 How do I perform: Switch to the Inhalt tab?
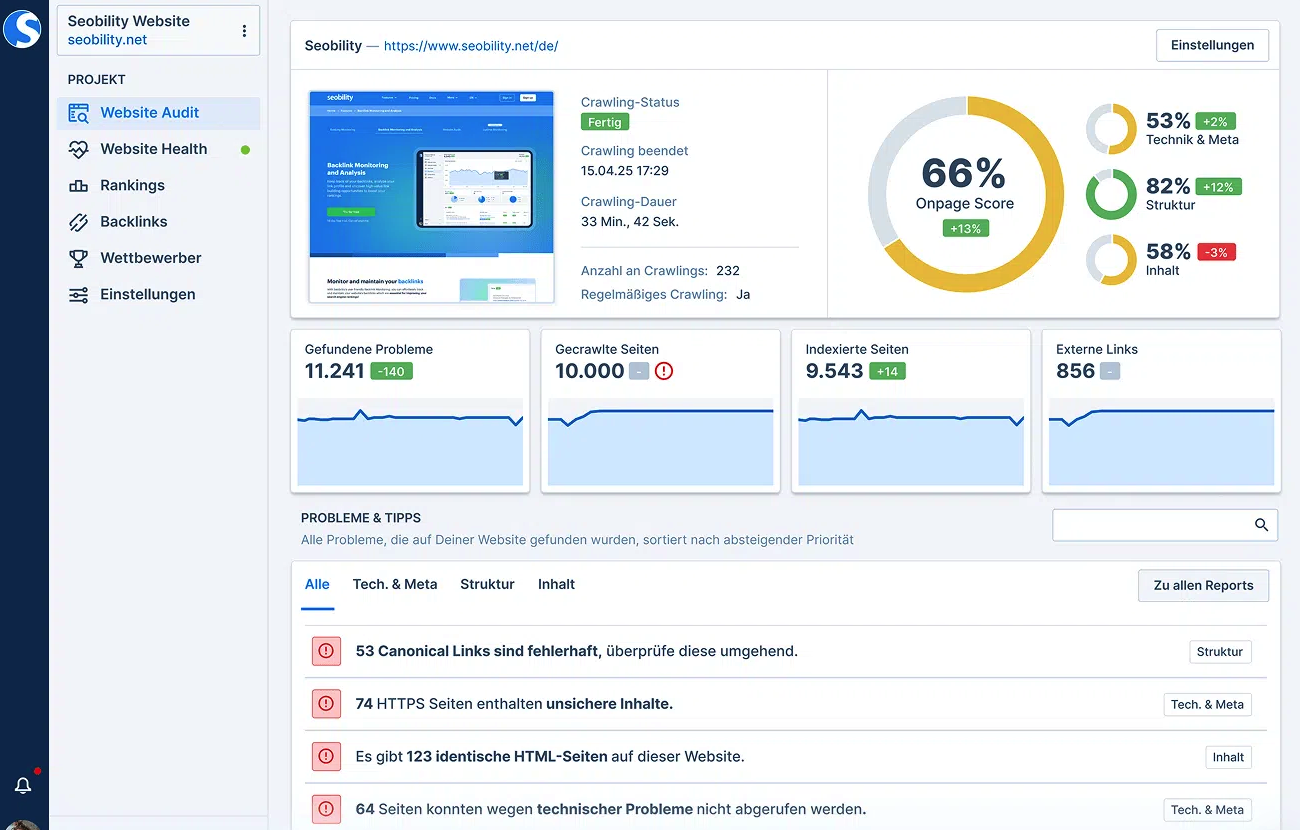(x=556, y=584)
